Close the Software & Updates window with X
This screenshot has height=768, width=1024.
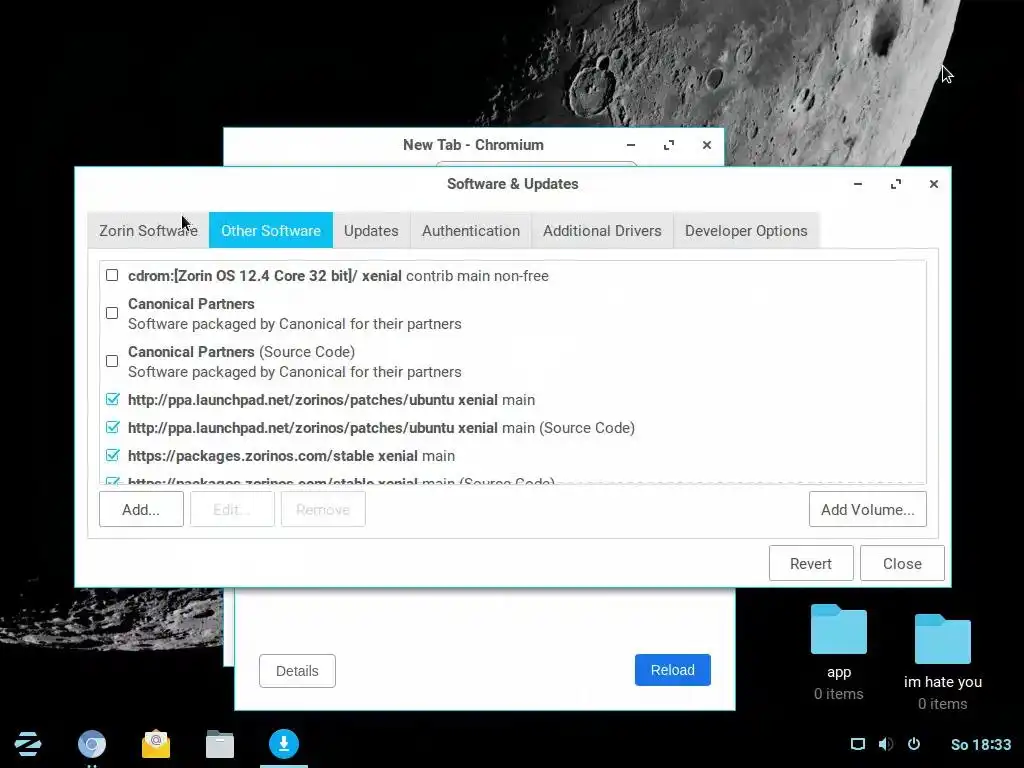pos(934,184)
